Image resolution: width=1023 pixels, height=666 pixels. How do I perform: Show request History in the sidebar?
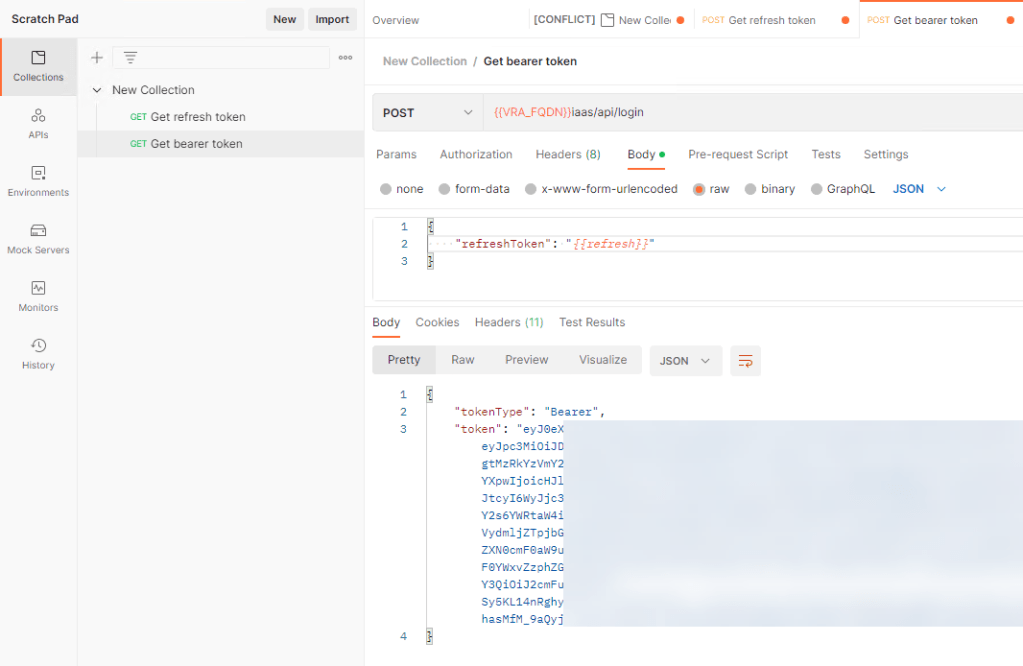click(x=38, y=354)
